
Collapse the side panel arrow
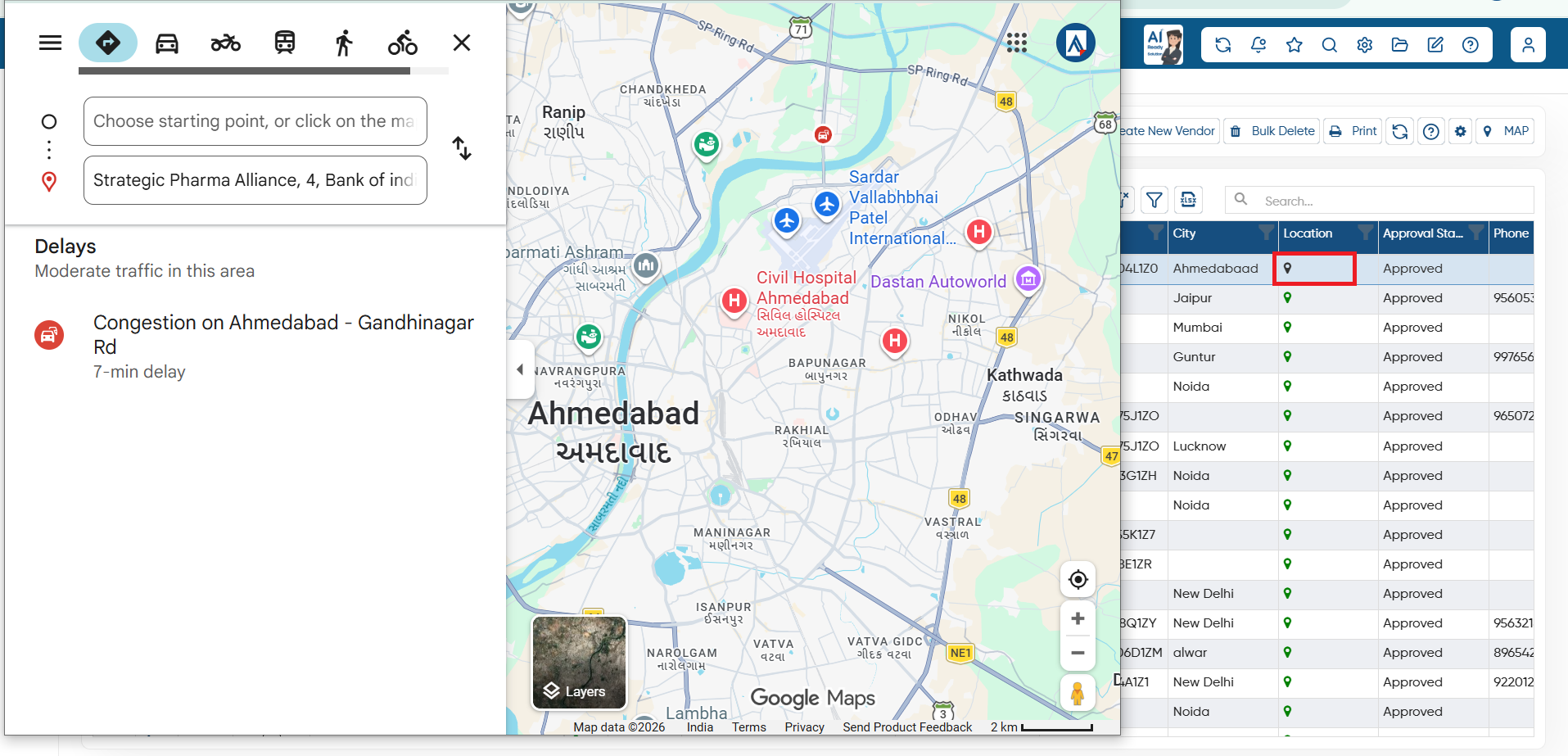tap(521, 369)
